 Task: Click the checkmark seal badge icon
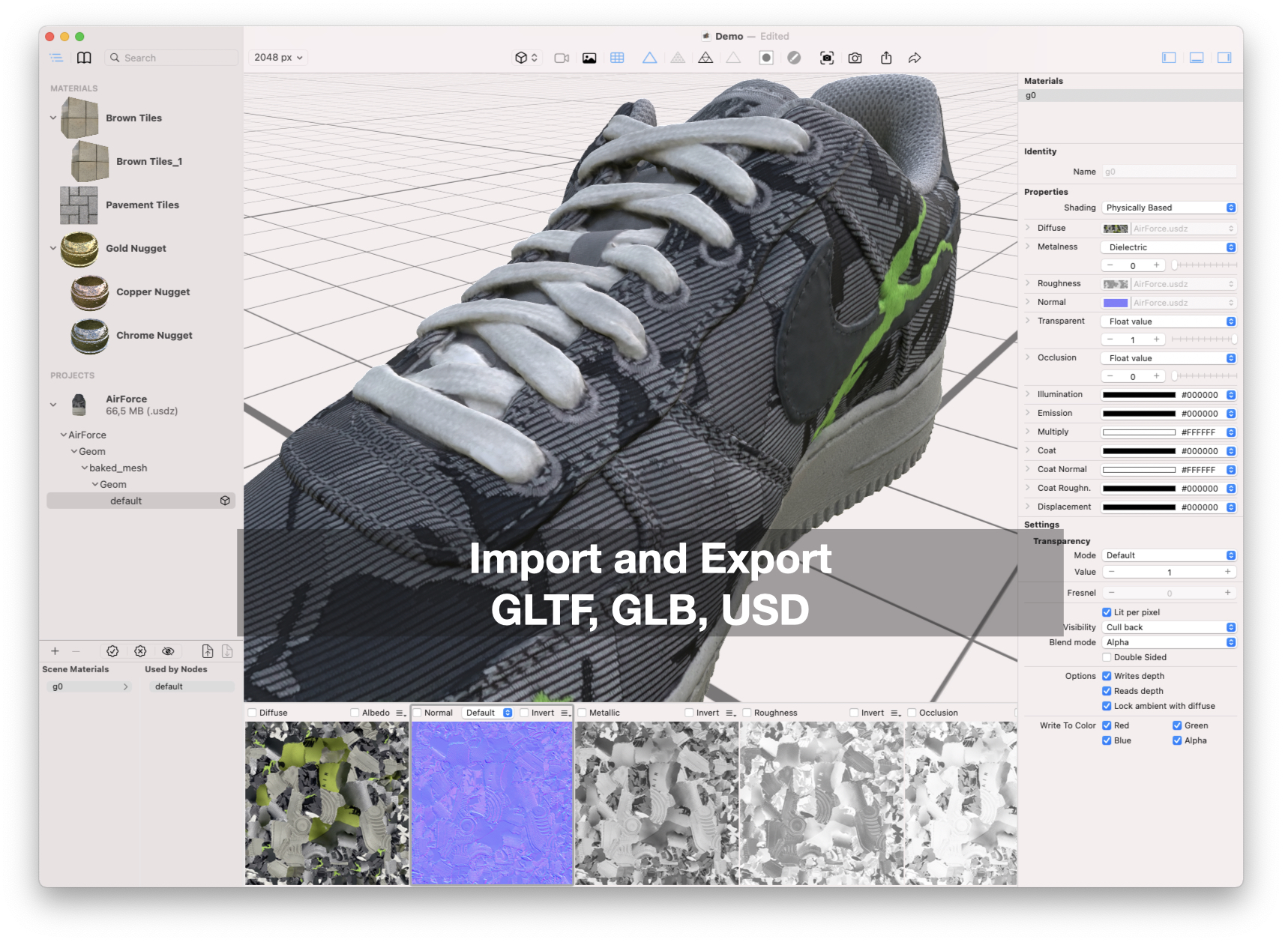coord(112,651)
